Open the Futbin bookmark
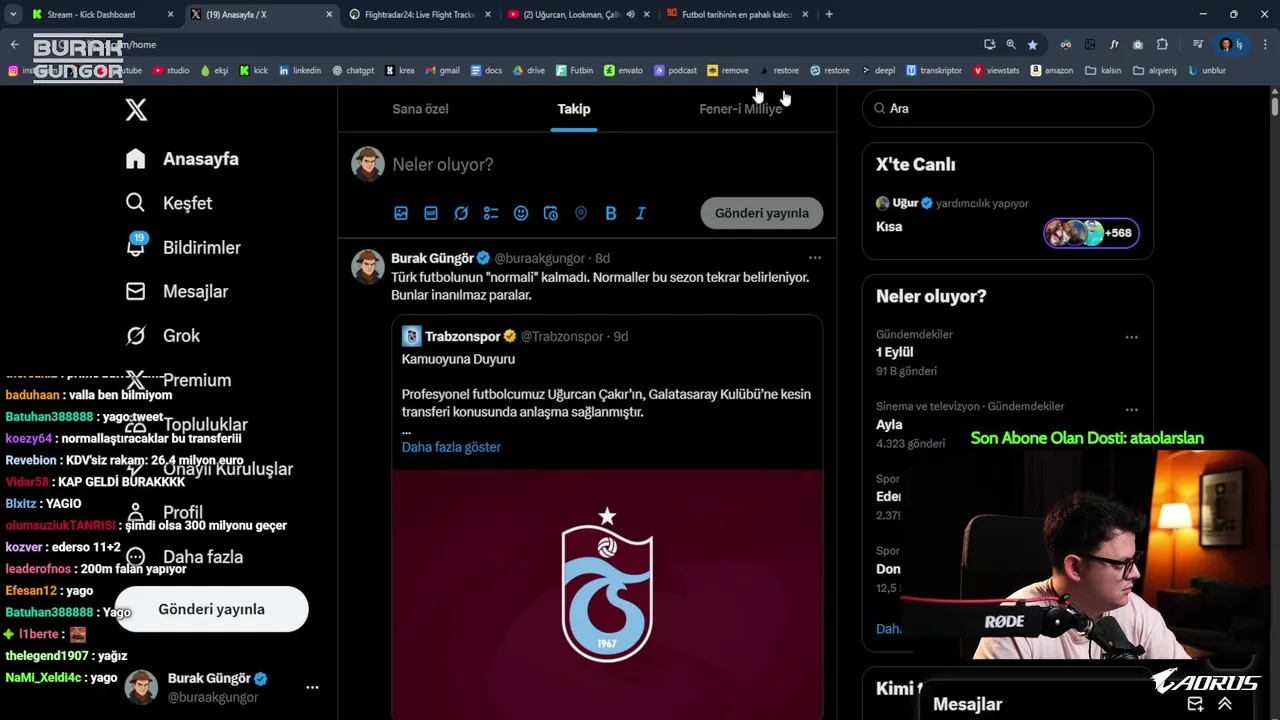The width and height of the screenshot is (1280, 720). point(574,71)
